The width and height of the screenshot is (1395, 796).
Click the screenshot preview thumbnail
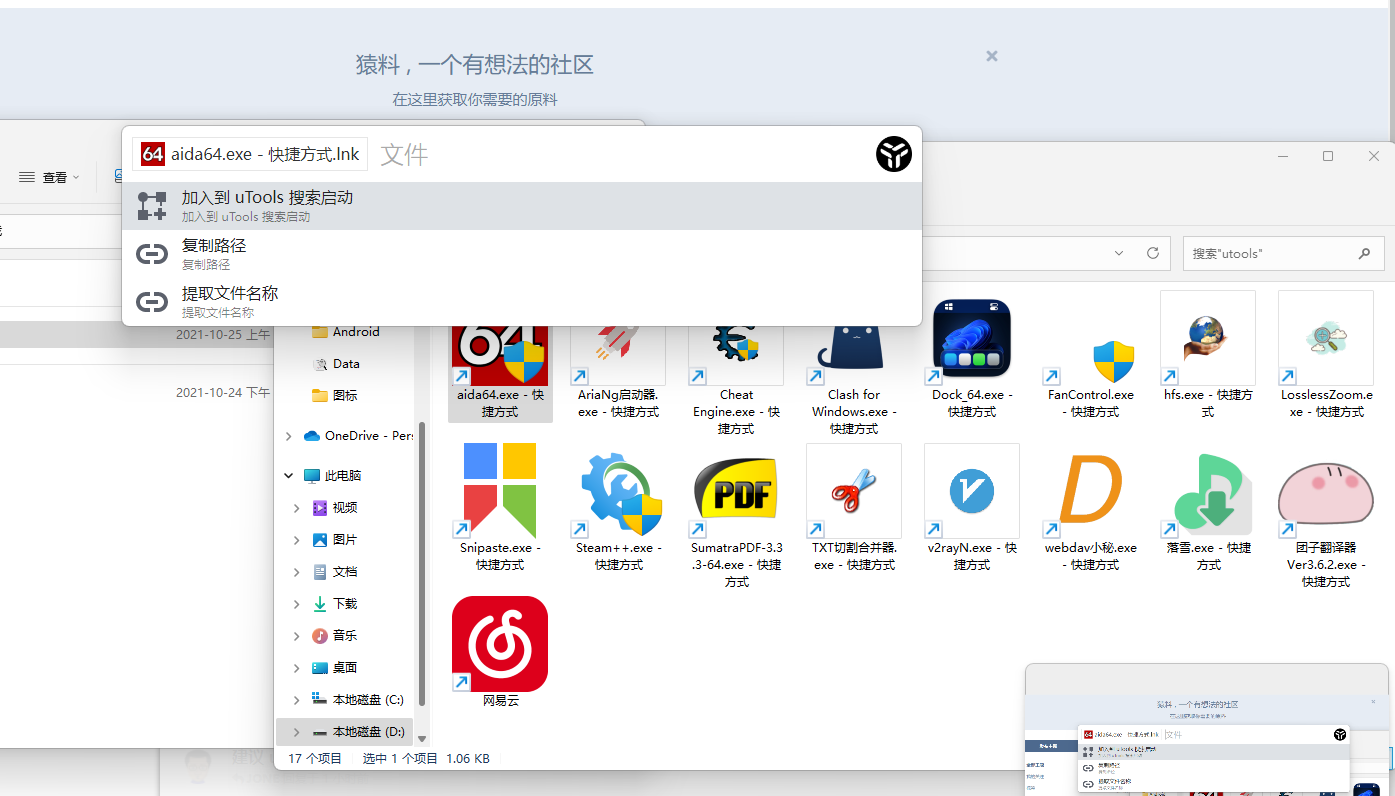[1208, 729]
